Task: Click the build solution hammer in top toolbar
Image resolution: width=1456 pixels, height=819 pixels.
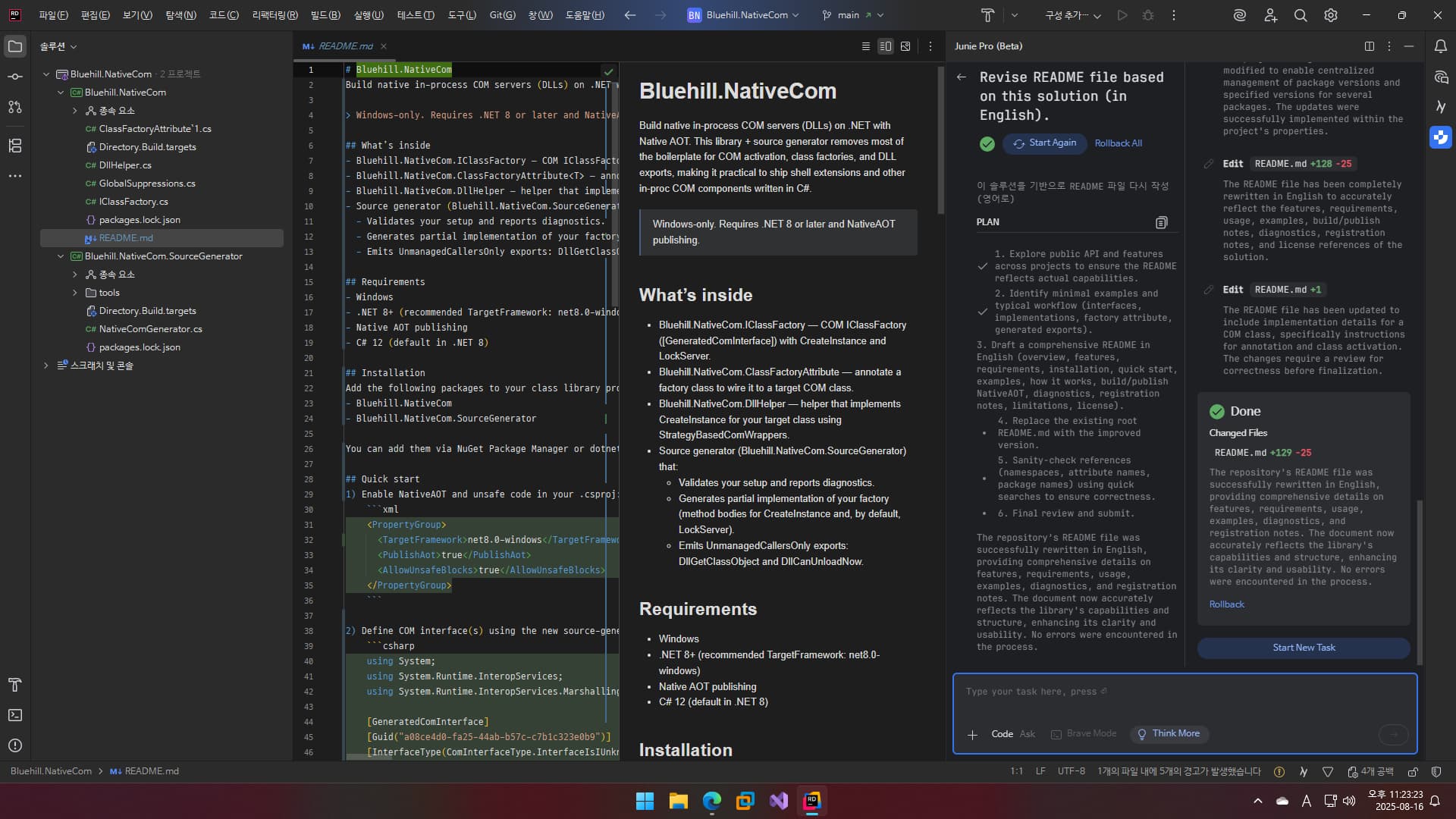Action: [987, 15]
